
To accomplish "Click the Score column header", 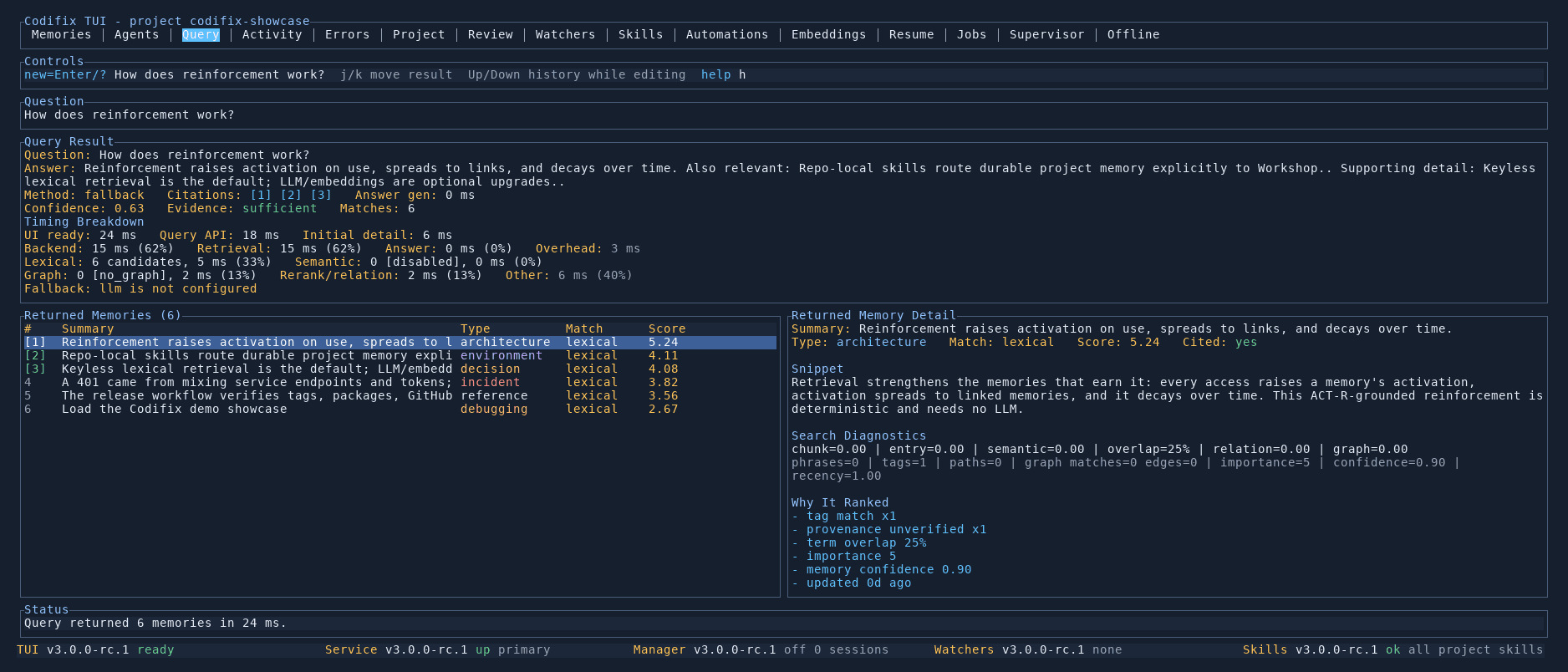I will tap(667, 328).
